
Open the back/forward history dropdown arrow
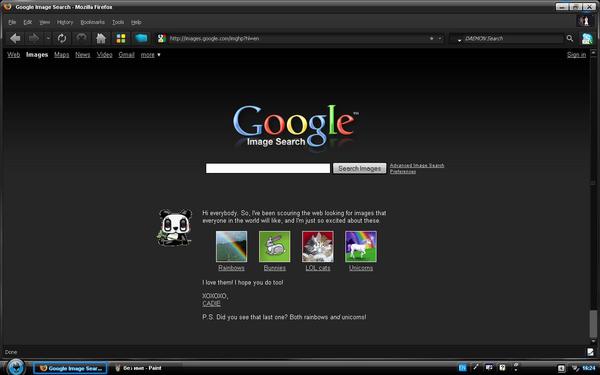click(x=48, y=38)
